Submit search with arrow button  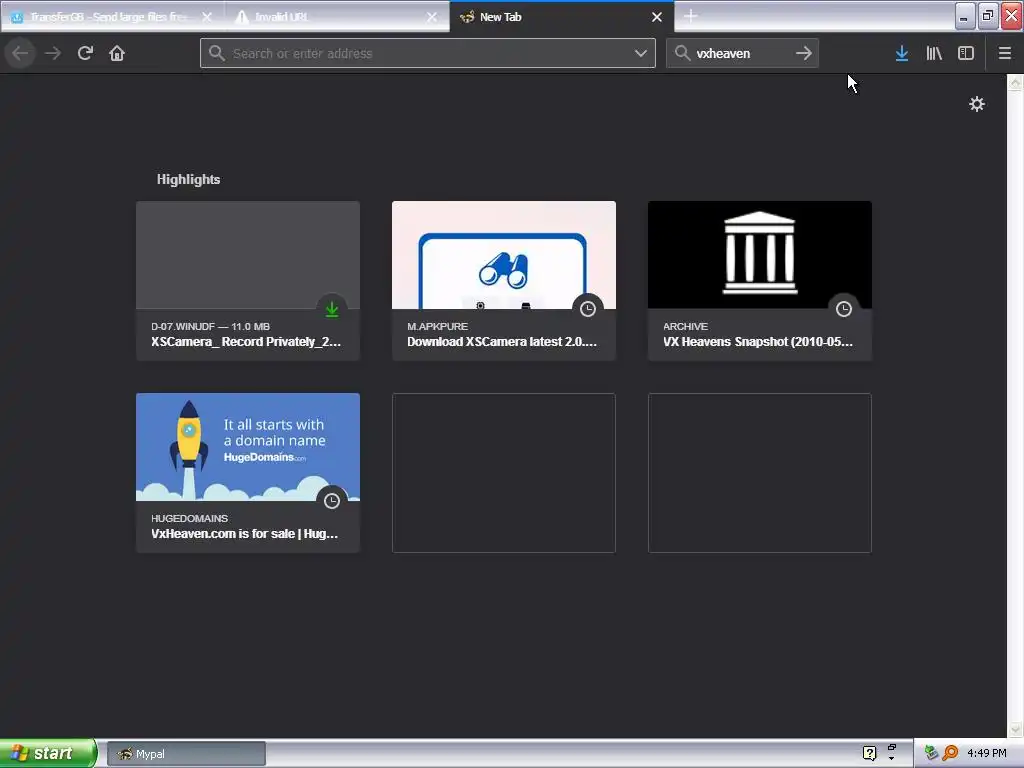pos(804,53)
